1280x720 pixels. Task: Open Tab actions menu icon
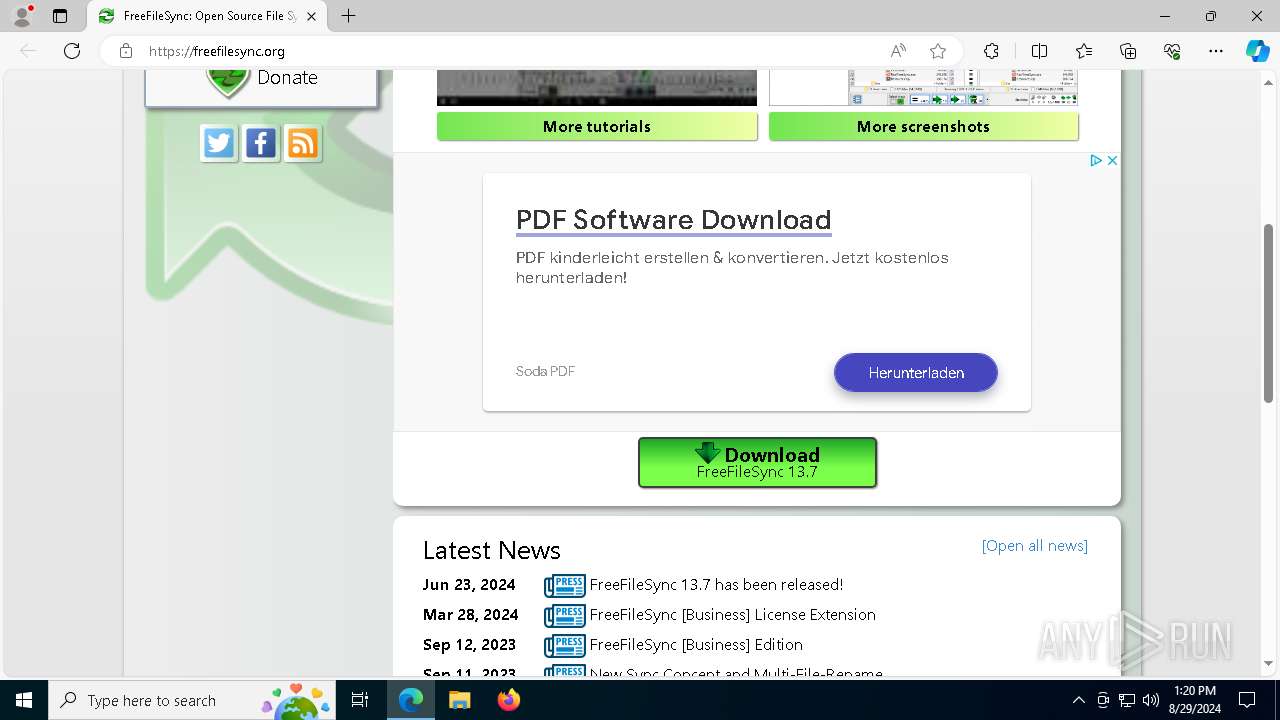tap(60, 16)
